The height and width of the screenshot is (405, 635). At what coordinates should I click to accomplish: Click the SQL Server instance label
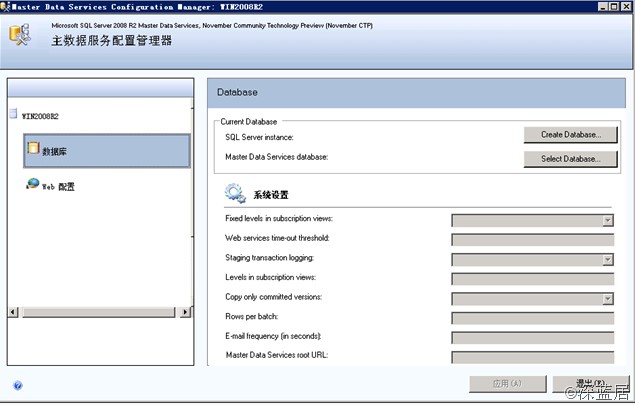[x=259, y=137]
